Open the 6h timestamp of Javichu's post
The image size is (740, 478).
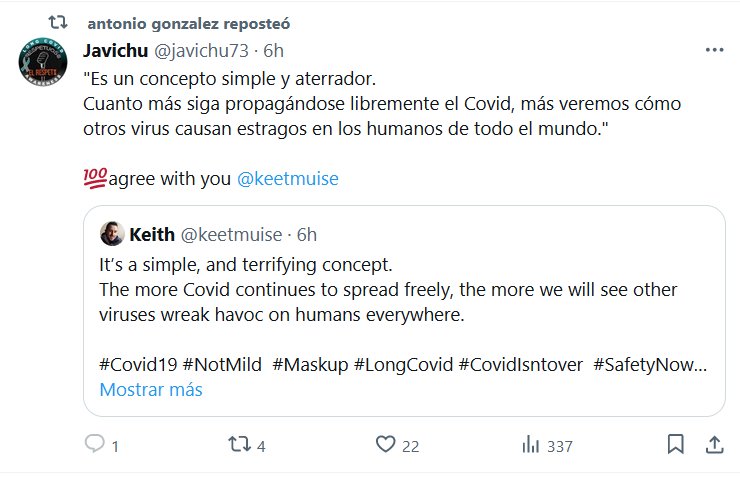[271, 49]
